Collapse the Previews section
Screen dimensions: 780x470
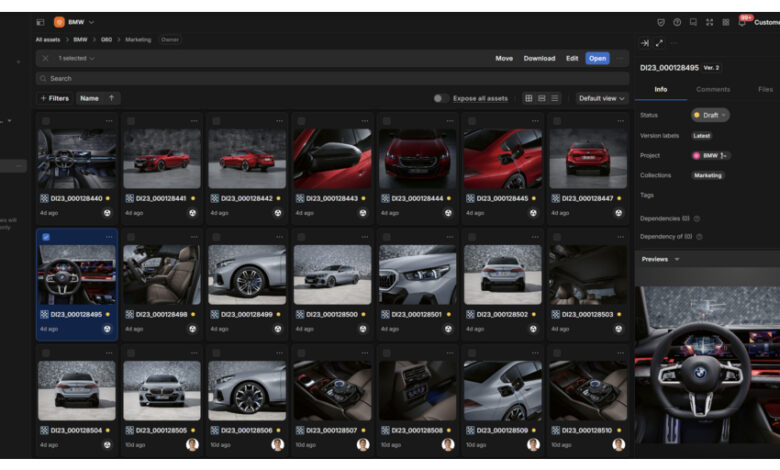point(677,259)
